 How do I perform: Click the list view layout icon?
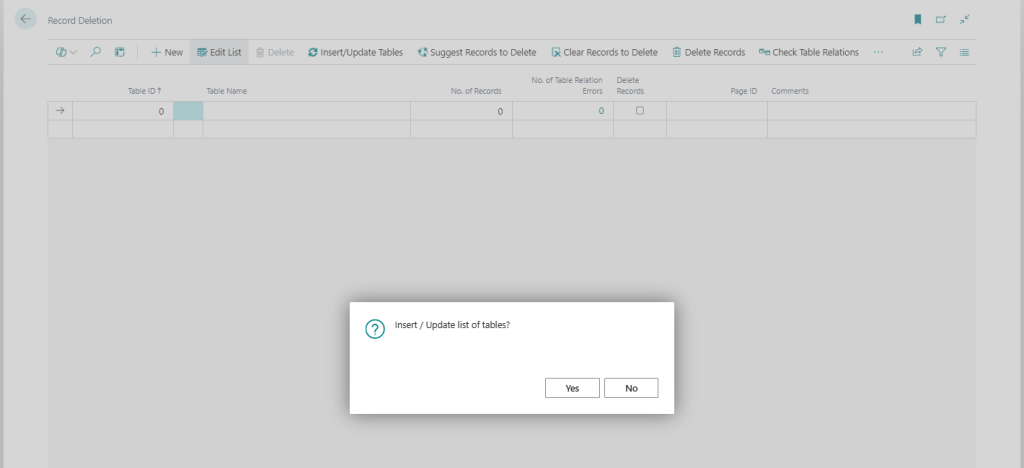(964, 52)
